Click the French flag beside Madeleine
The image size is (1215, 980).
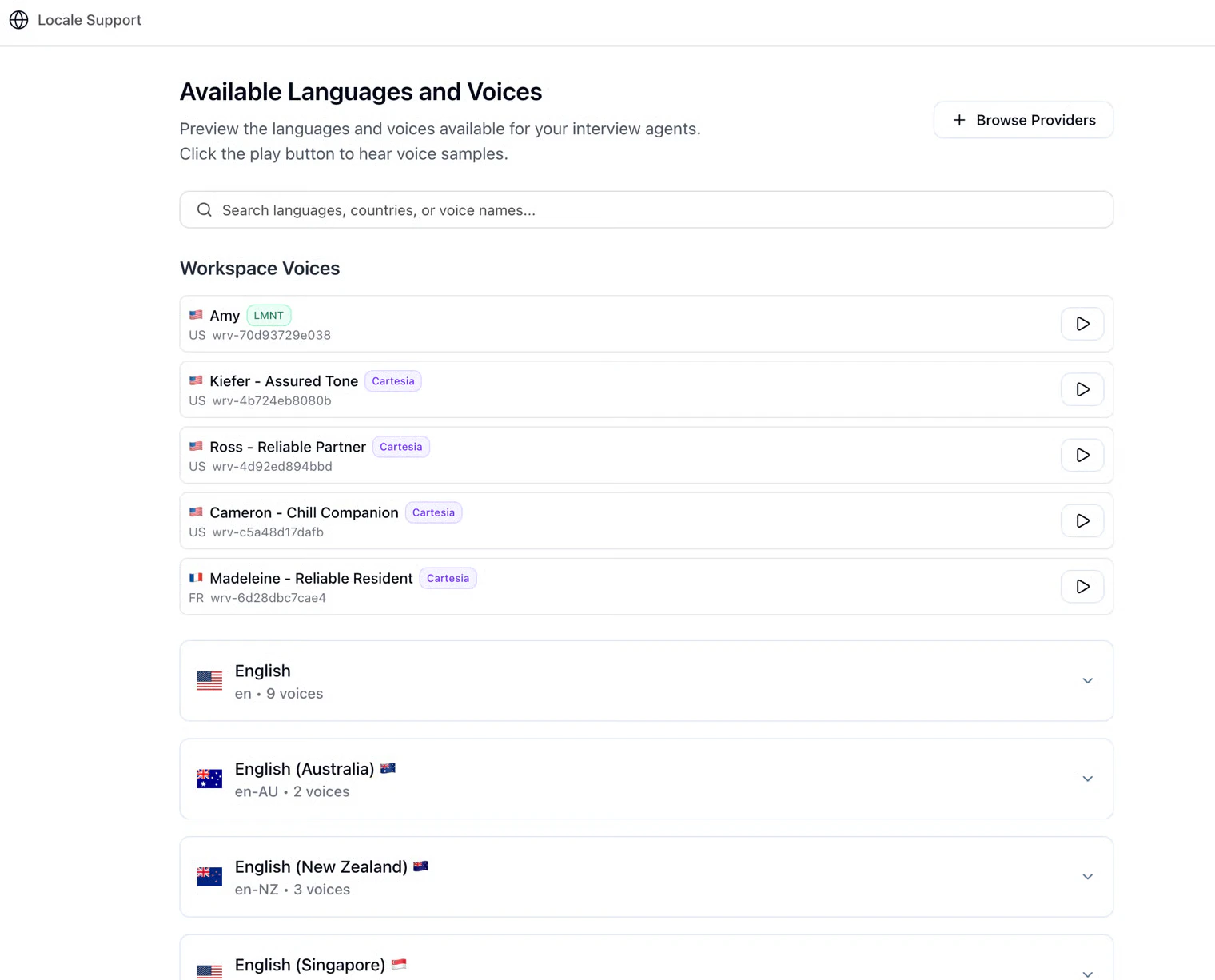point(196,577)
